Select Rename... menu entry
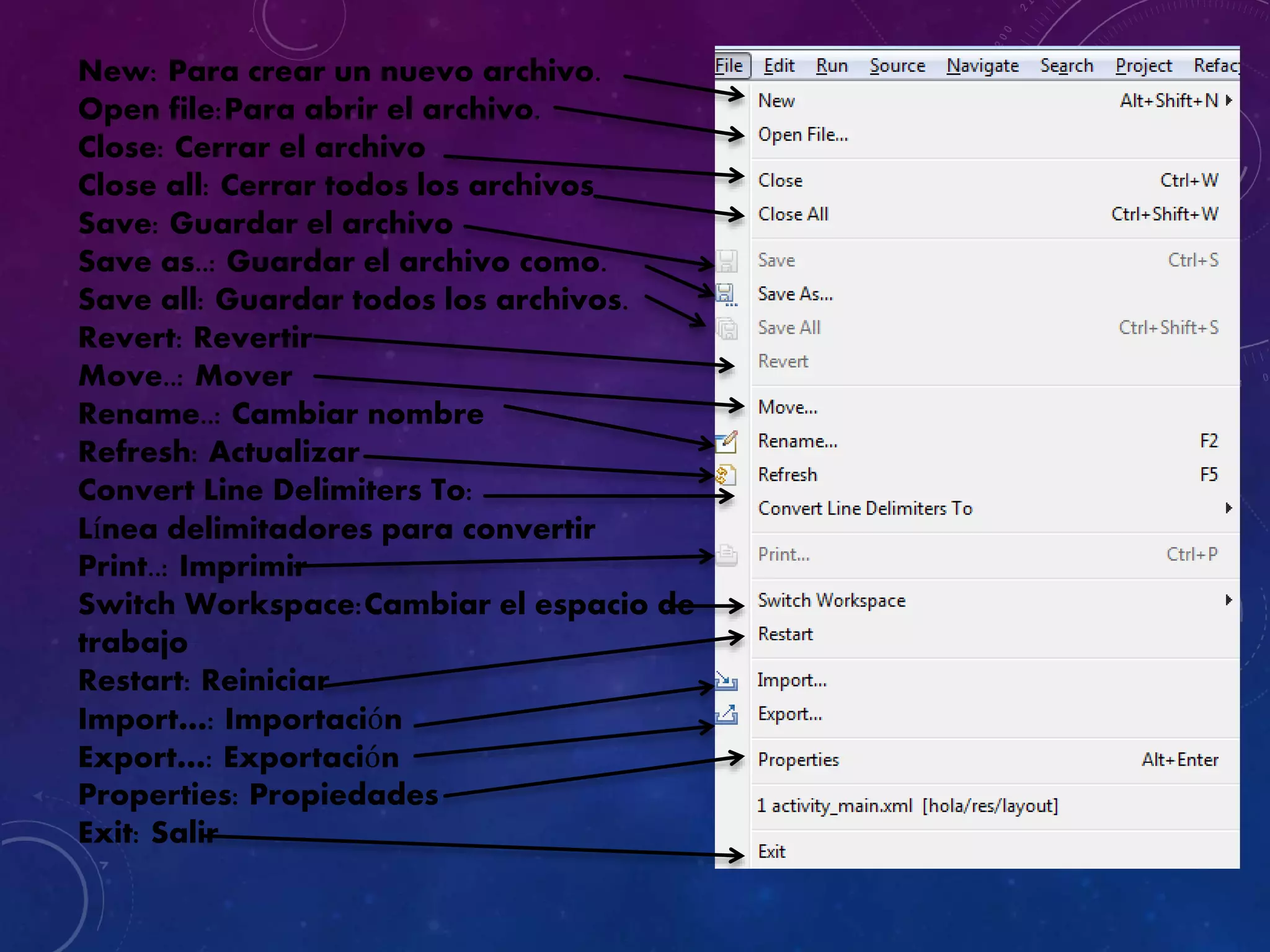The width and height of the screenshot is (1270, 952). click(995, 441)
